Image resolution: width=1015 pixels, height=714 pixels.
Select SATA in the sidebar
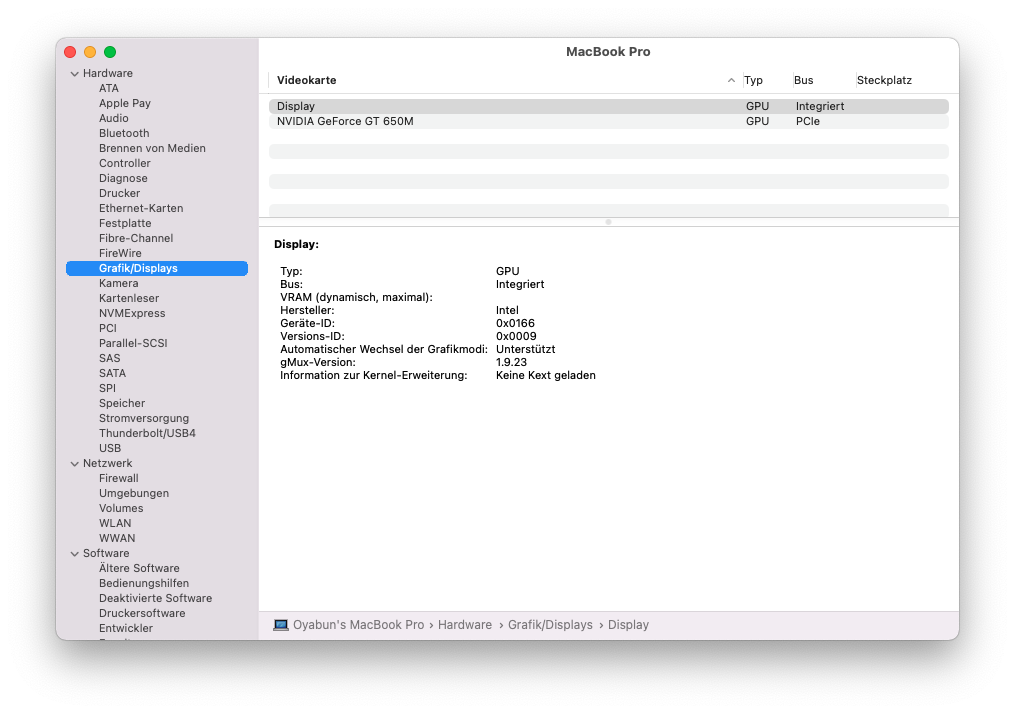click(112, 373)
